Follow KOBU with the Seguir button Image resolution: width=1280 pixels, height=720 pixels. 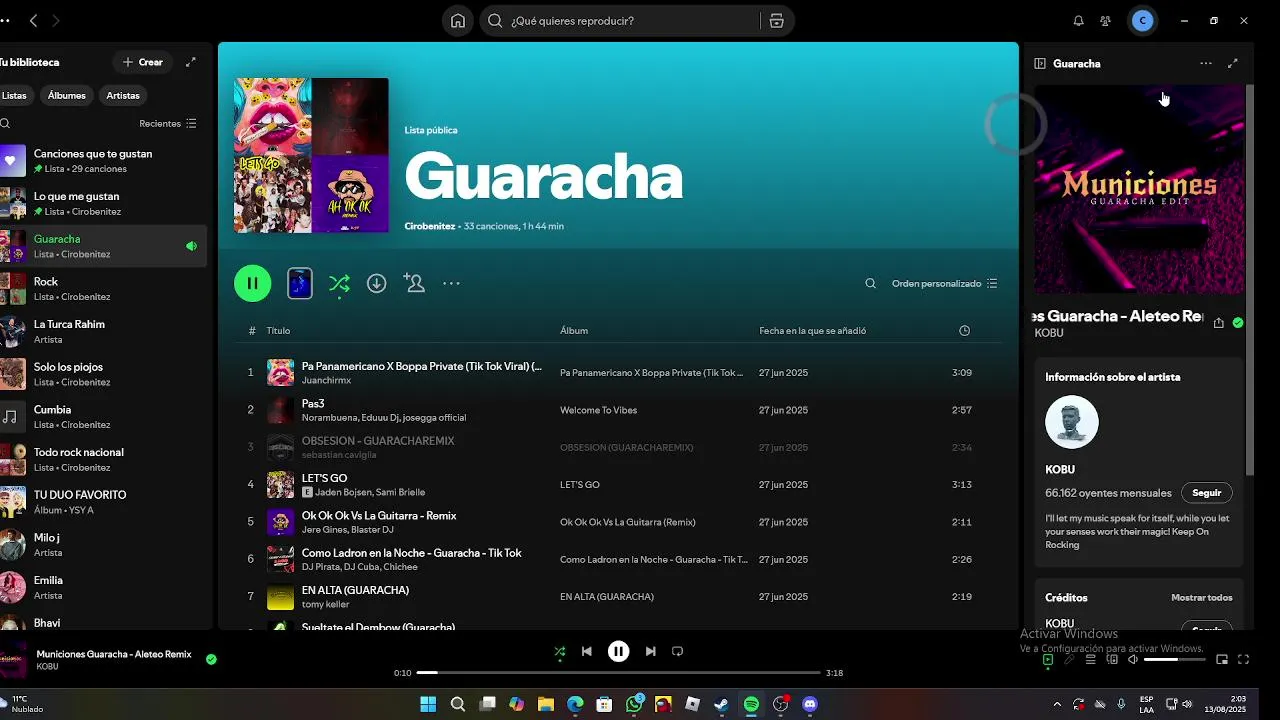[x=1207, y=493]
